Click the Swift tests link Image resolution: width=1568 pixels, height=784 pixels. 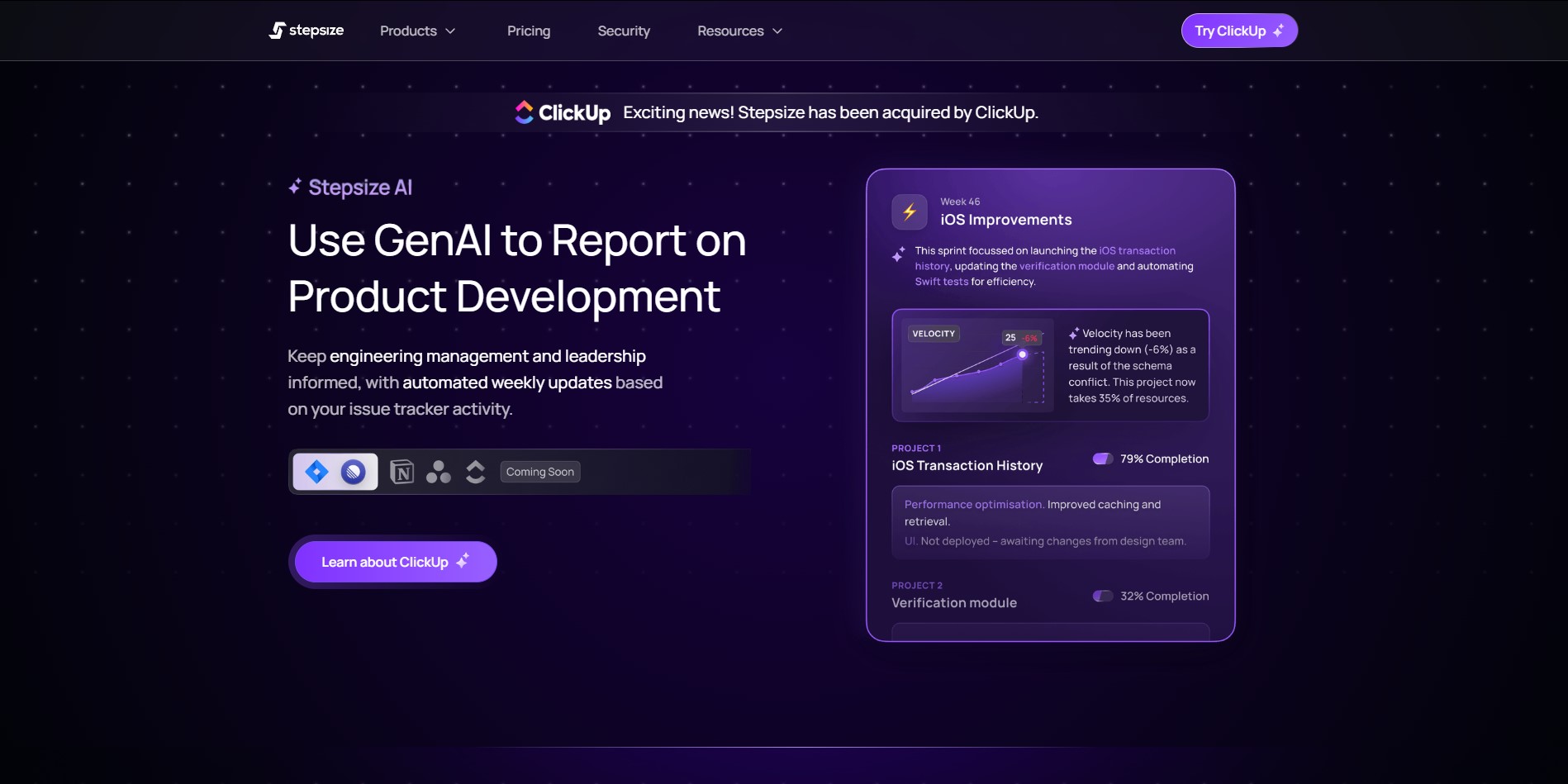(942, 282)
